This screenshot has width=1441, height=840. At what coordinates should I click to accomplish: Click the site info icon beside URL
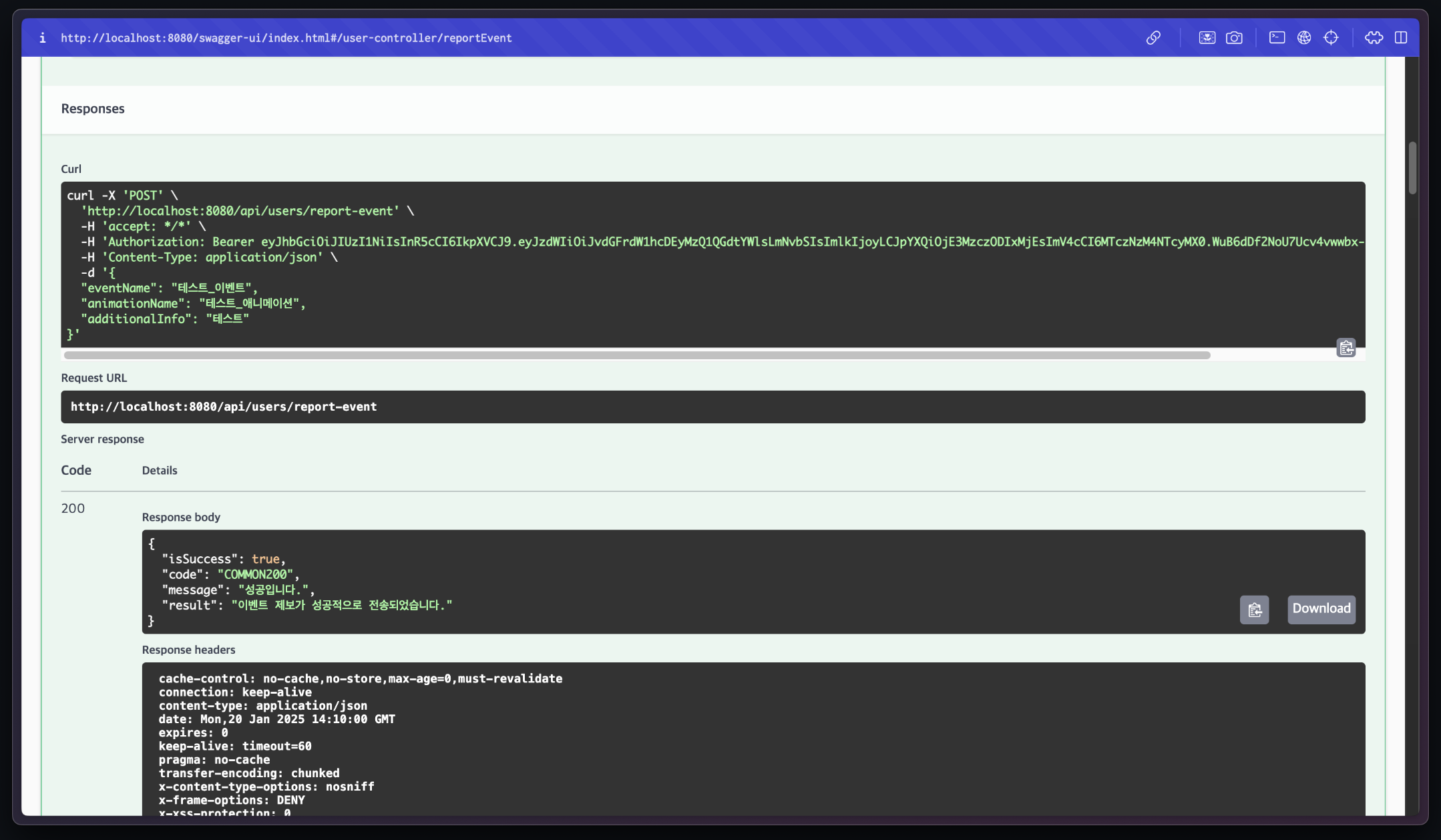(x=43, y=38)
